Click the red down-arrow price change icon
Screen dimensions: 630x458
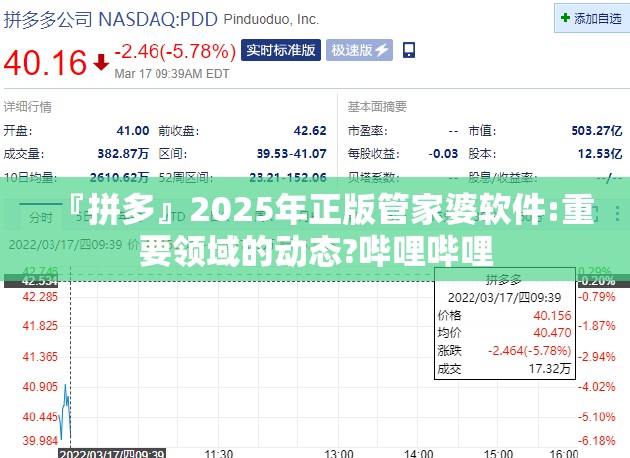[x=101, y=62]
